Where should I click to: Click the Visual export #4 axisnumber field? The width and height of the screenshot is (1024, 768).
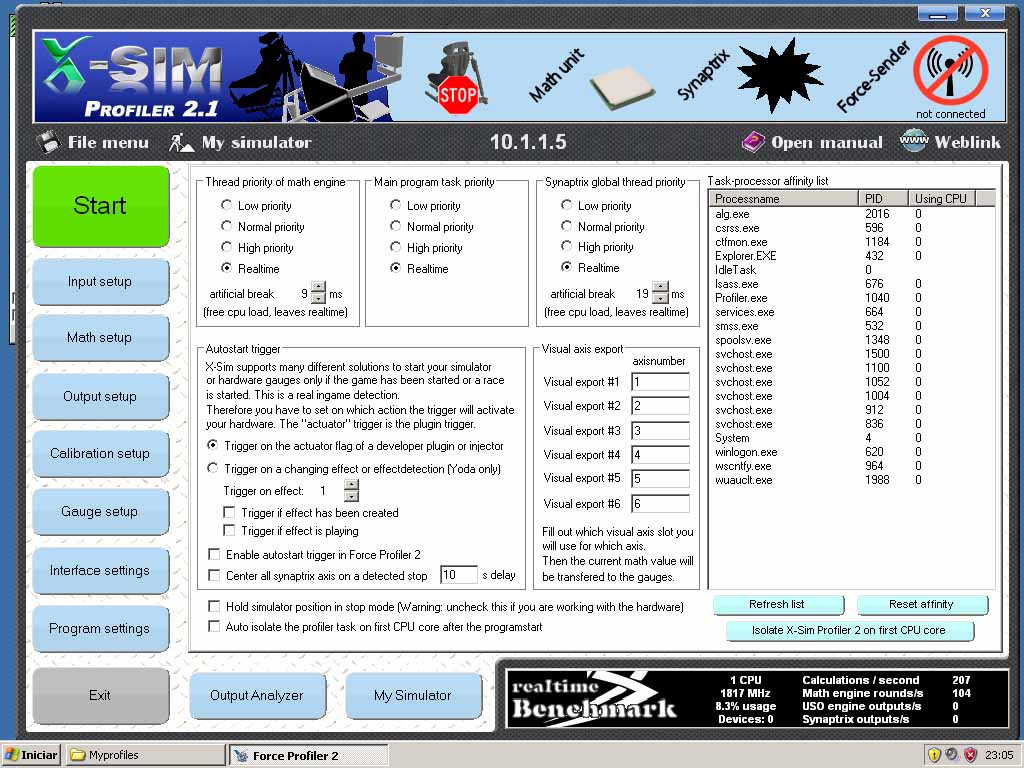click(x=660, y=455)
